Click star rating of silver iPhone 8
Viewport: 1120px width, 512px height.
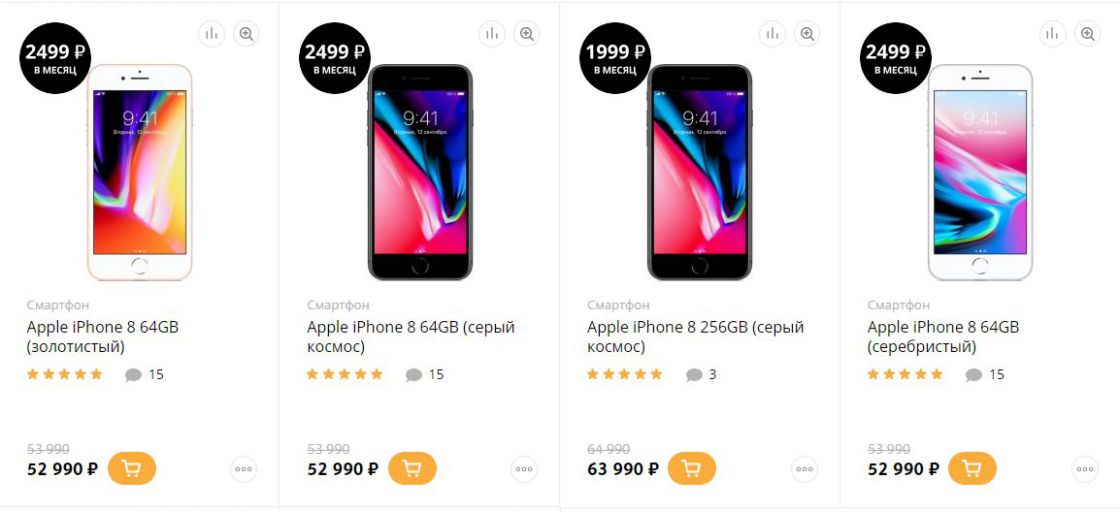[x=905, y=374]
